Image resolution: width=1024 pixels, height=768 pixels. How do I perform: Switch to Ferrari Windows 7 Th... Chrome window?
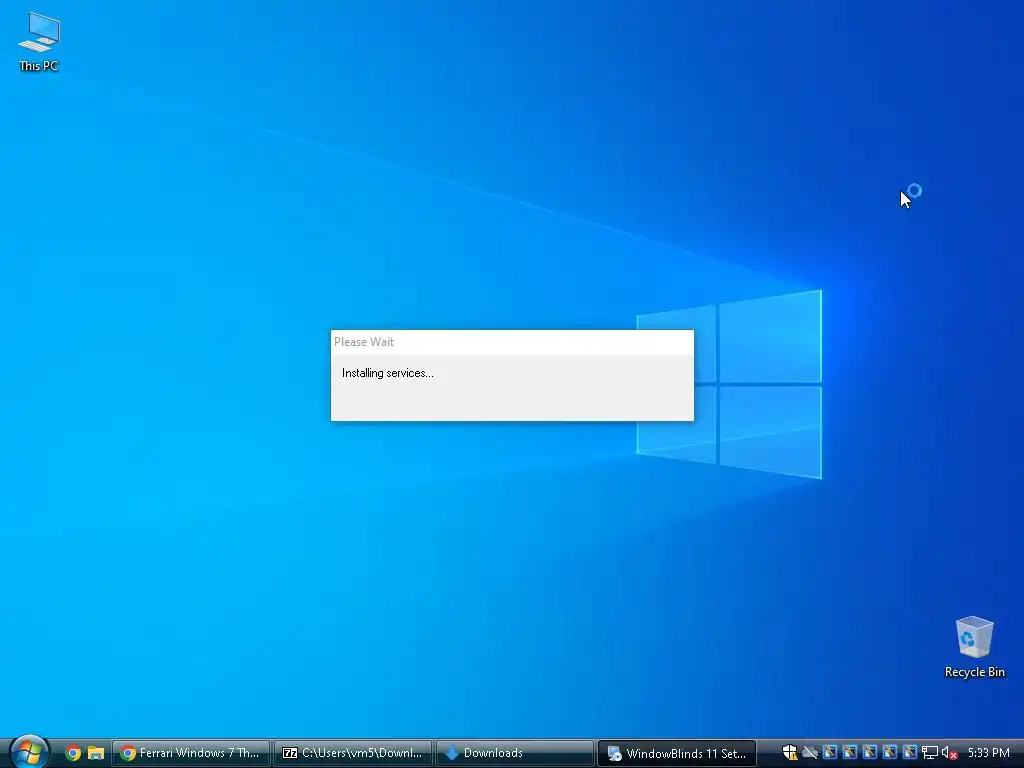[x=191, y=753]
